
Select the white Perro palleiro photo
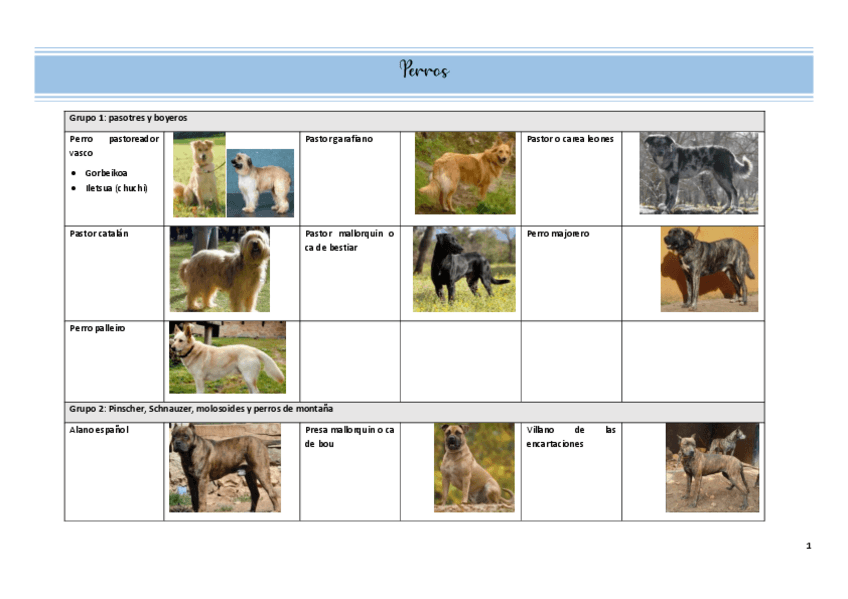tap(227, 357)
